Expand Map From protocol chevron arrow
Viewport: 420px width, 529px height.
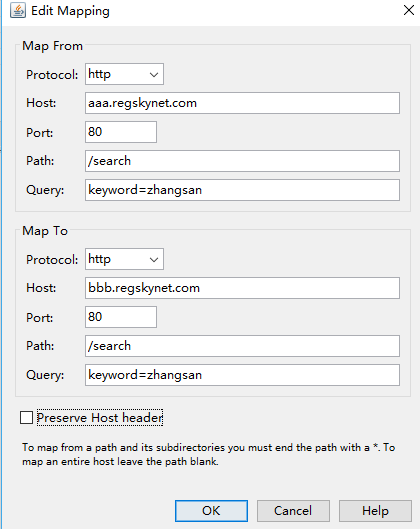154,75
